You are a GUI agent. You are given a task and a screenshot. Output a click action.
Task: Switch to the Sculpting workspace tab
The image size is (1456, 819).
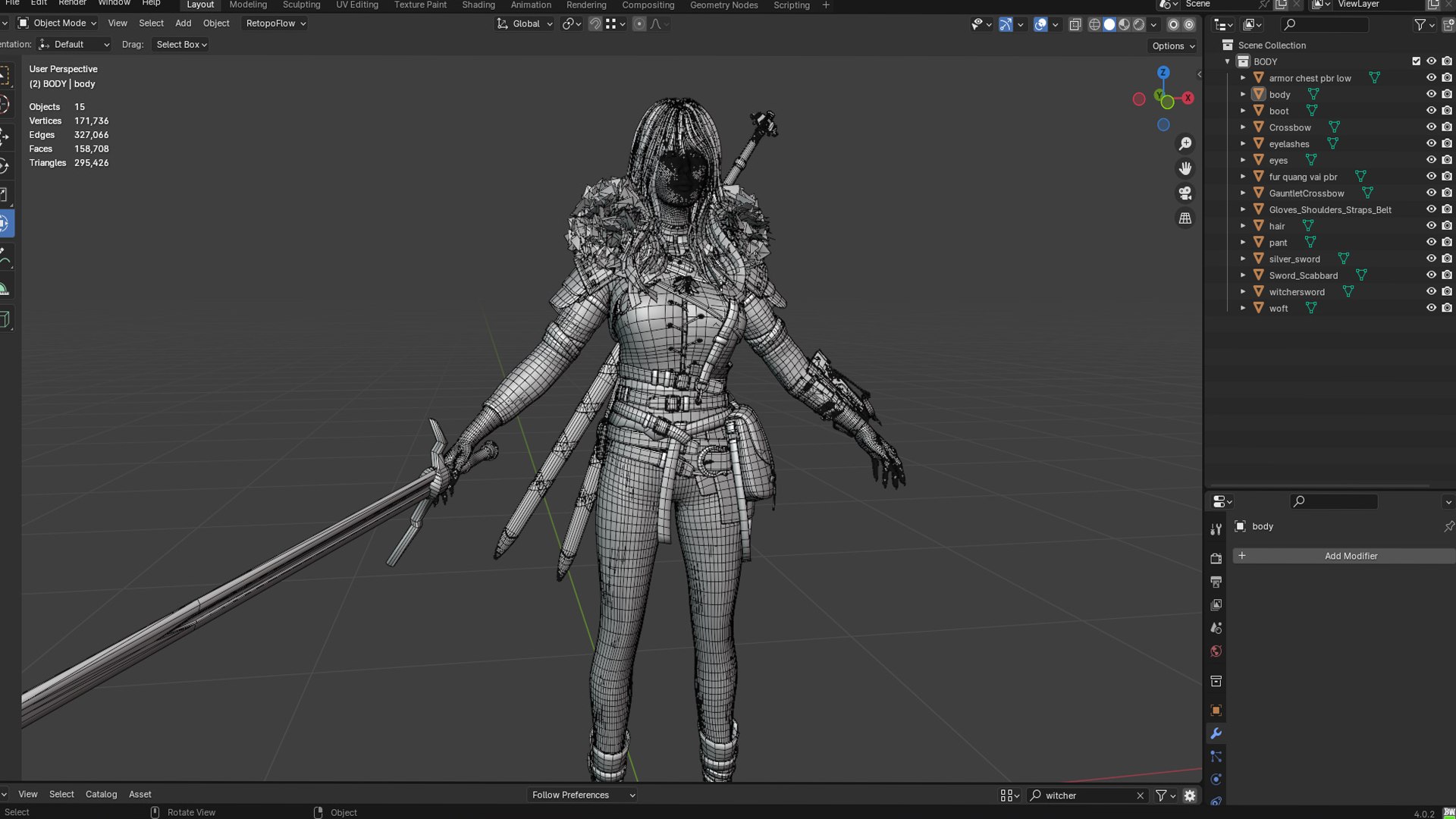(301, 5)
